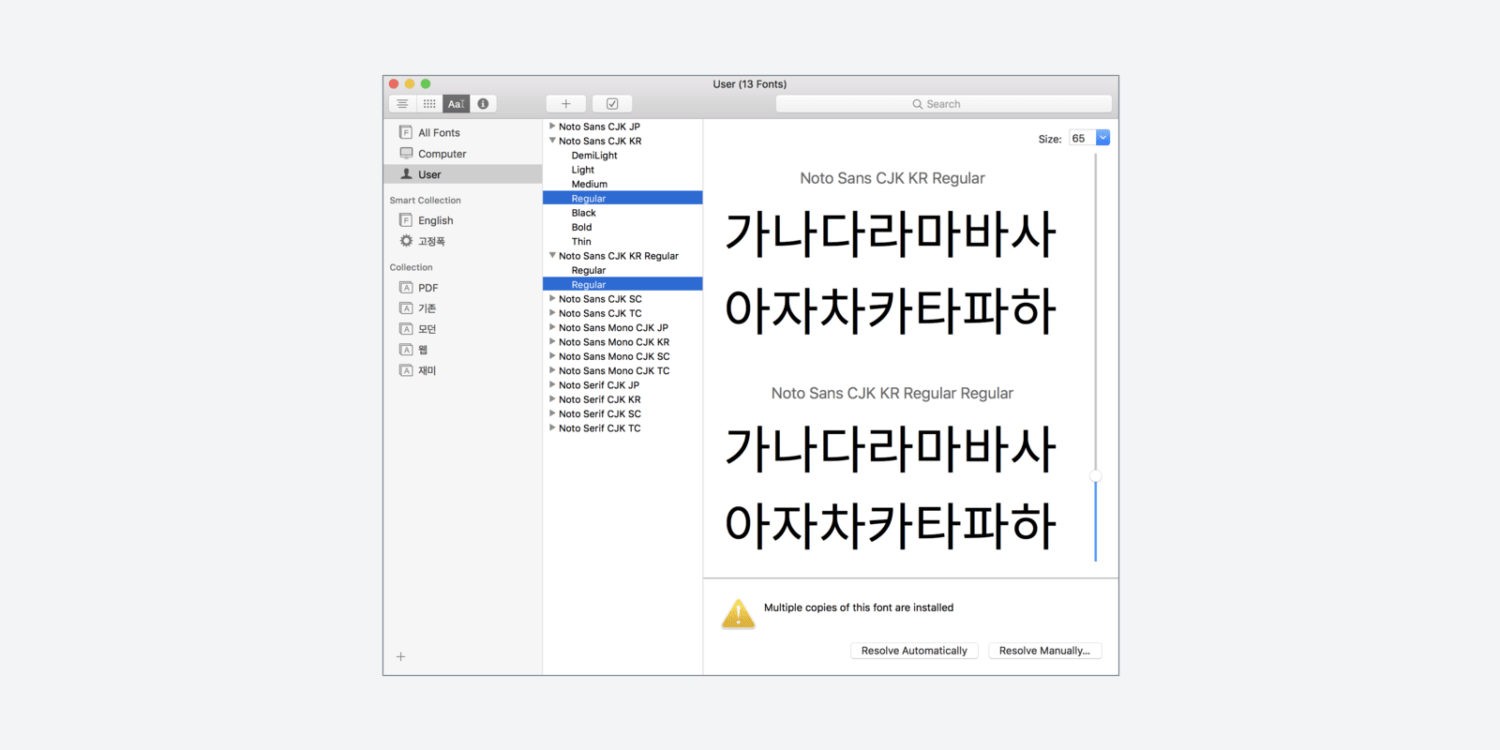This screenshot has width=1500, height=750.
Task: Open 기존 collection
Action: click(x=463, y=308)
